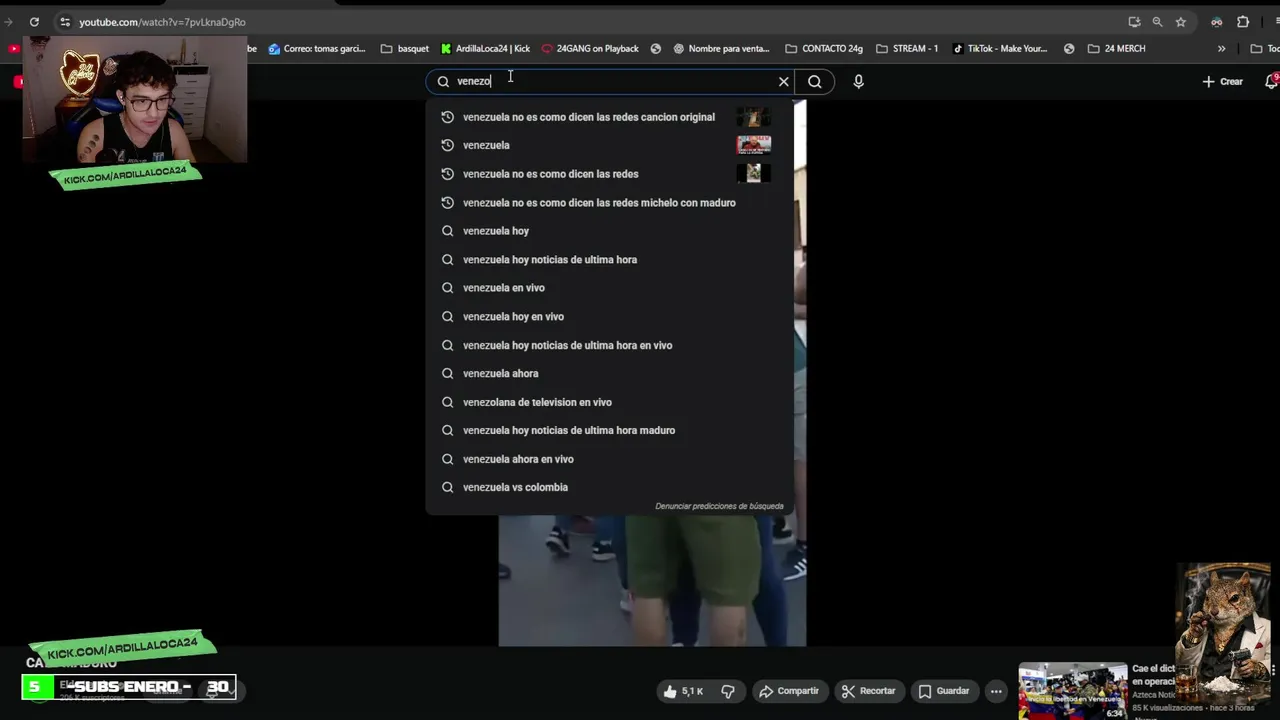Select suggestion 'venezuela no es como dicen las redes'

(x=609, y=174)
